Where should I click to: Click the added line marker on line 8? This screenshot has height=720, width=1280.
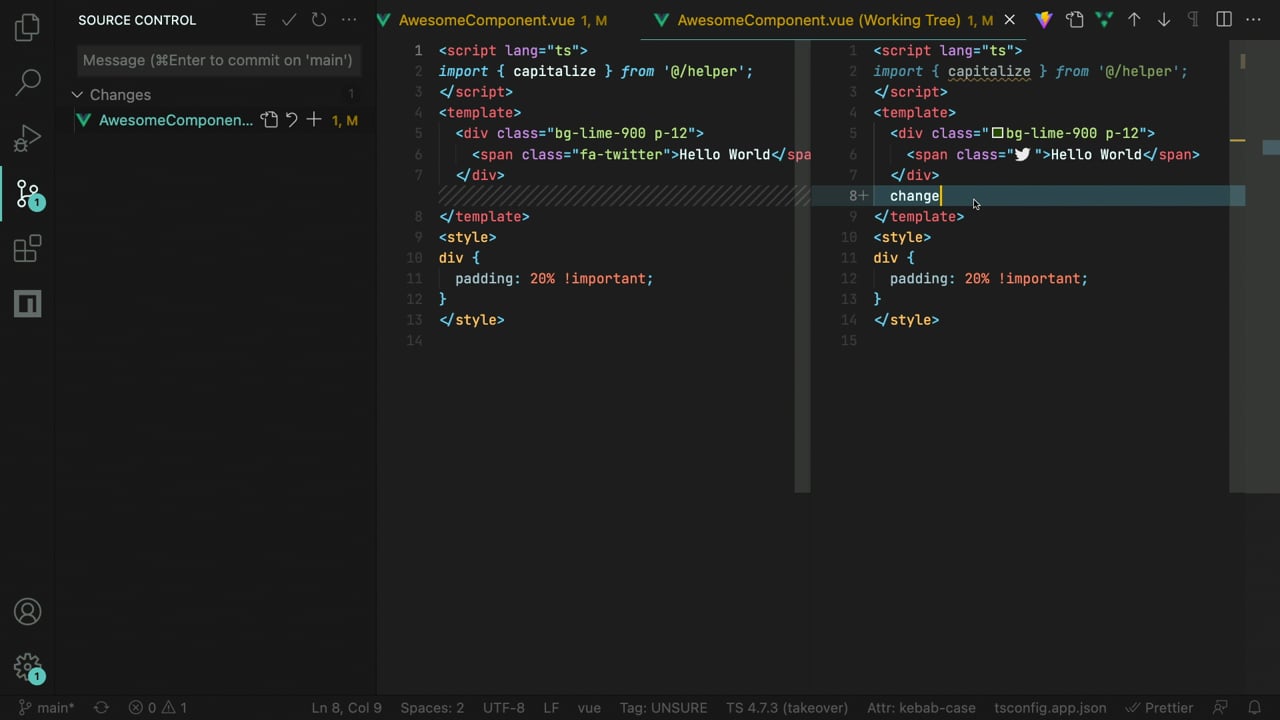pyautogui.click(x=863, y=196)
